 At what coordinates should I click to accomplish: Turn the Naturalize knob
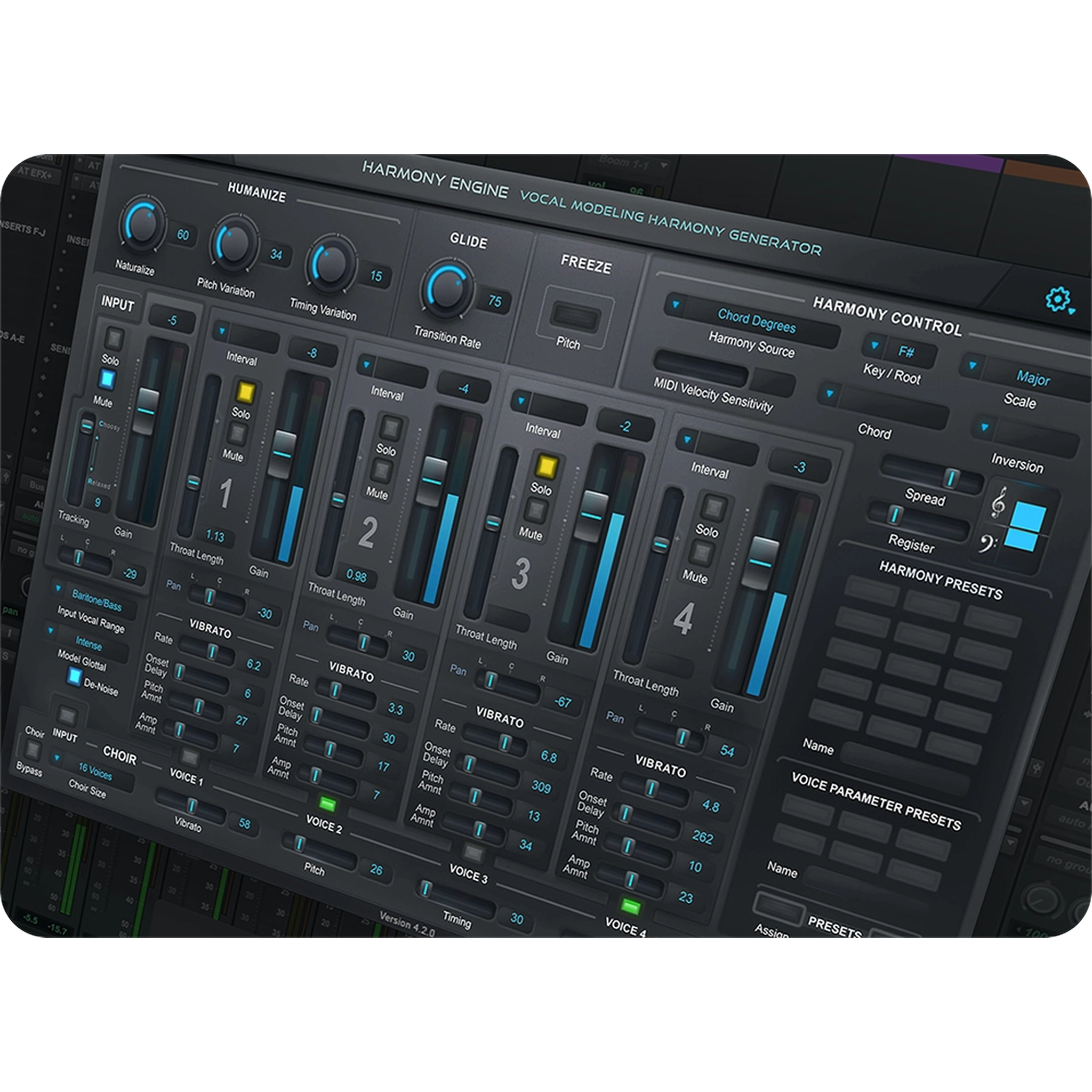pyautogui.click(x=142, y=224)
